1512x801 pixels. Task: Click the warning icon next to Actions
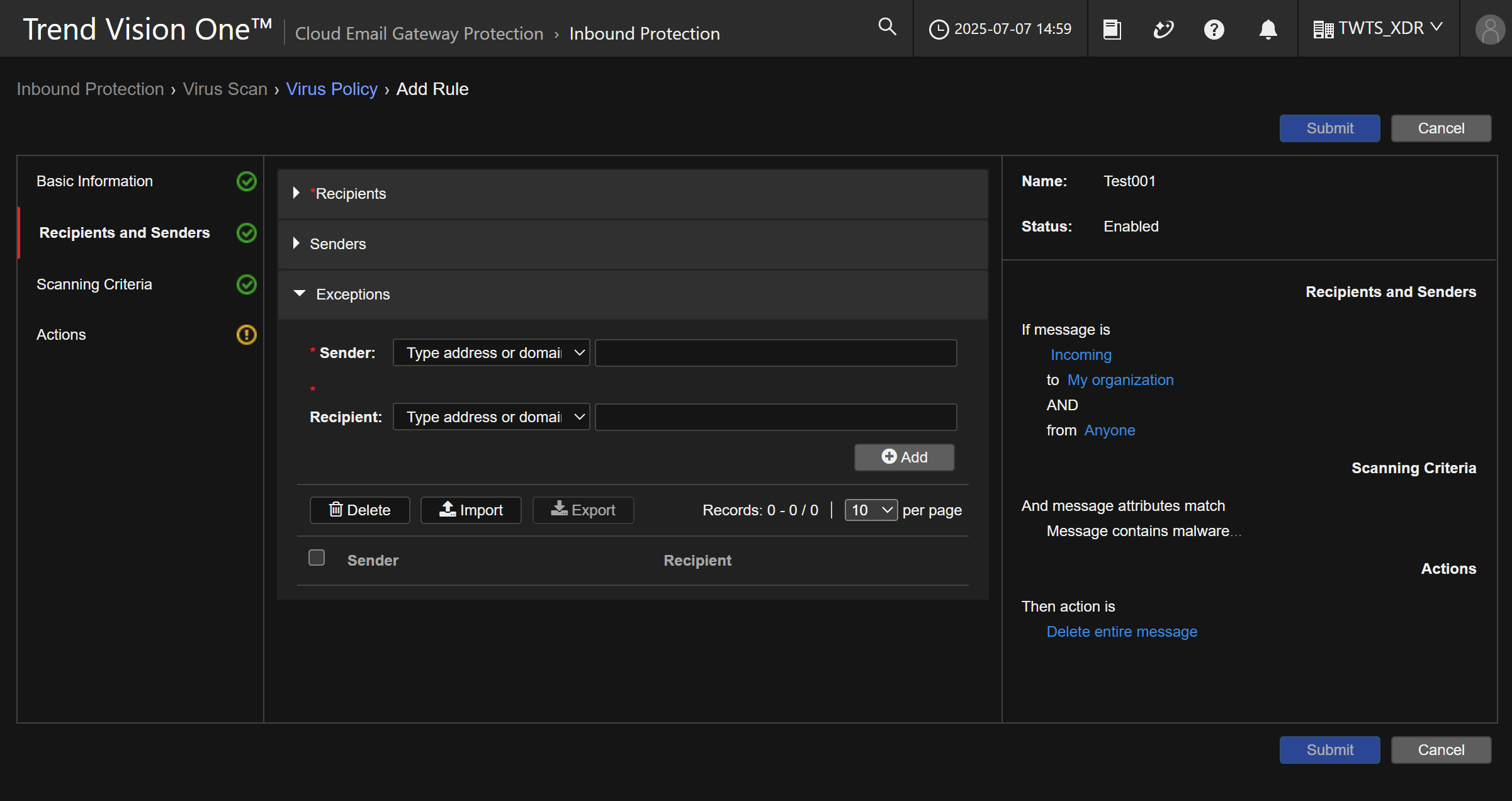pyautogui.click(x=246, y=334)
